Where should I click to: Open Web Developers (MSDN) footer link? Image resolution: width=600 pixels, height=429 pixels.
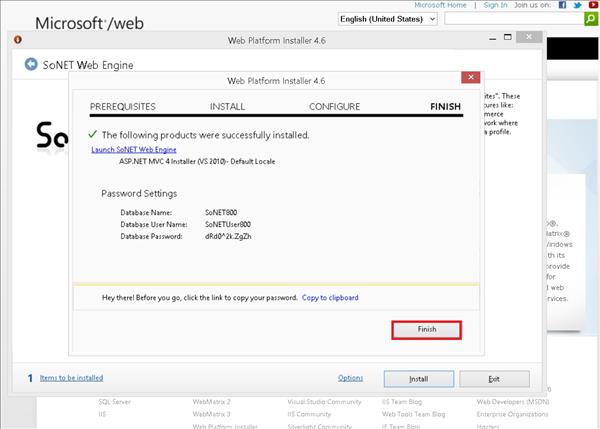pos(513,402)
